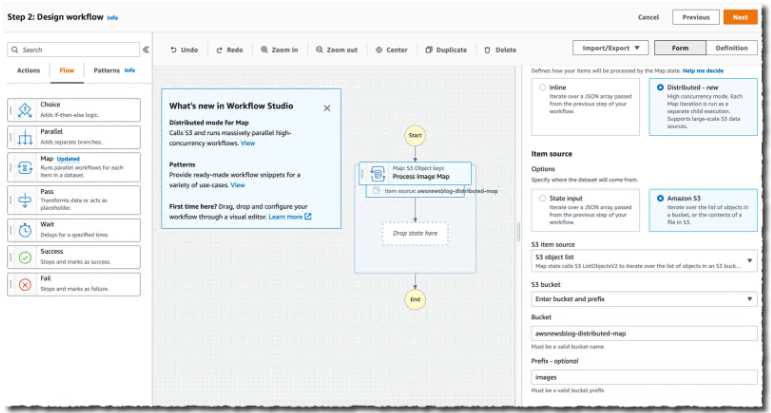
Task: Close the What's new popup
Action: [326, 107]
